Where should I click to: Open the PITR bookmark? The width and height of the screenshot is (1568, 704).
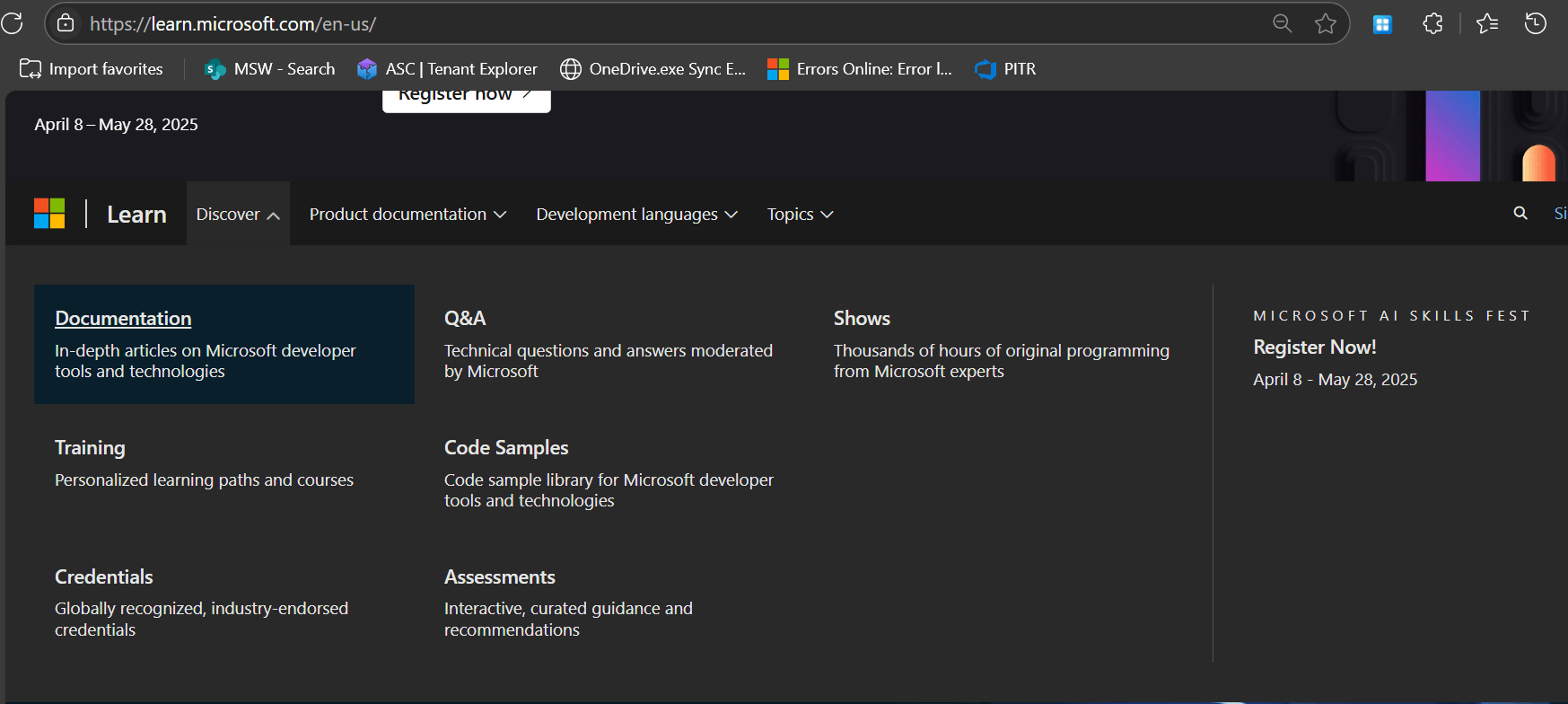(1005, 69)
